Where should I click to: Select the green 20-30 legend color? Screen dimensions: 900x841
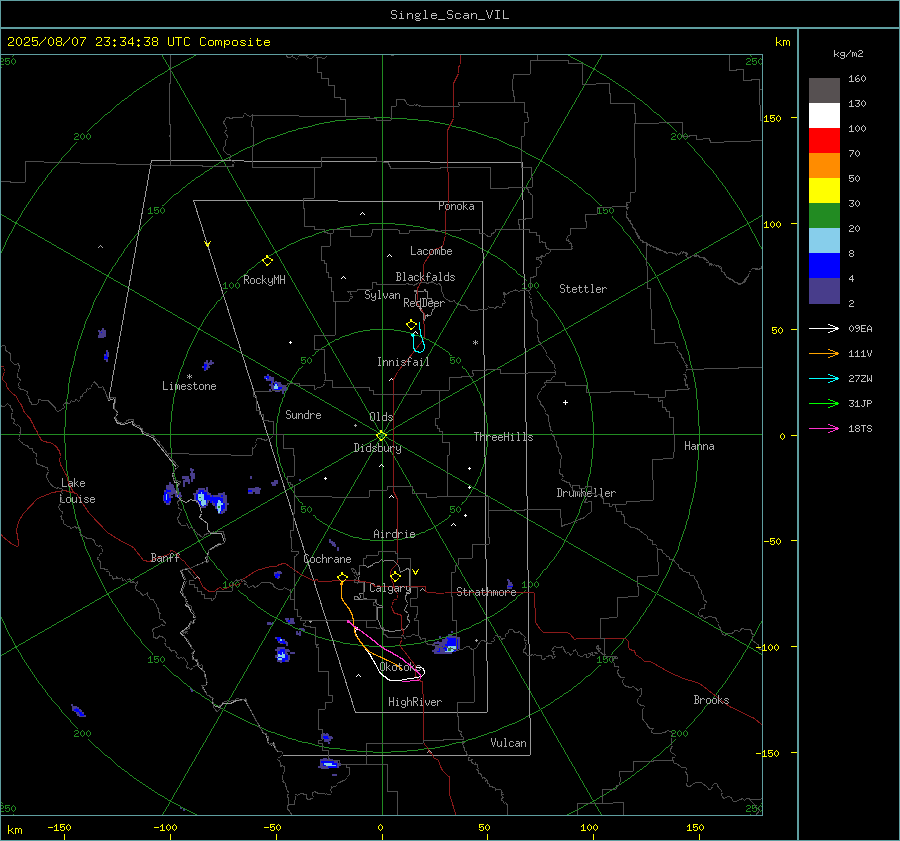[x=824, y=216]
